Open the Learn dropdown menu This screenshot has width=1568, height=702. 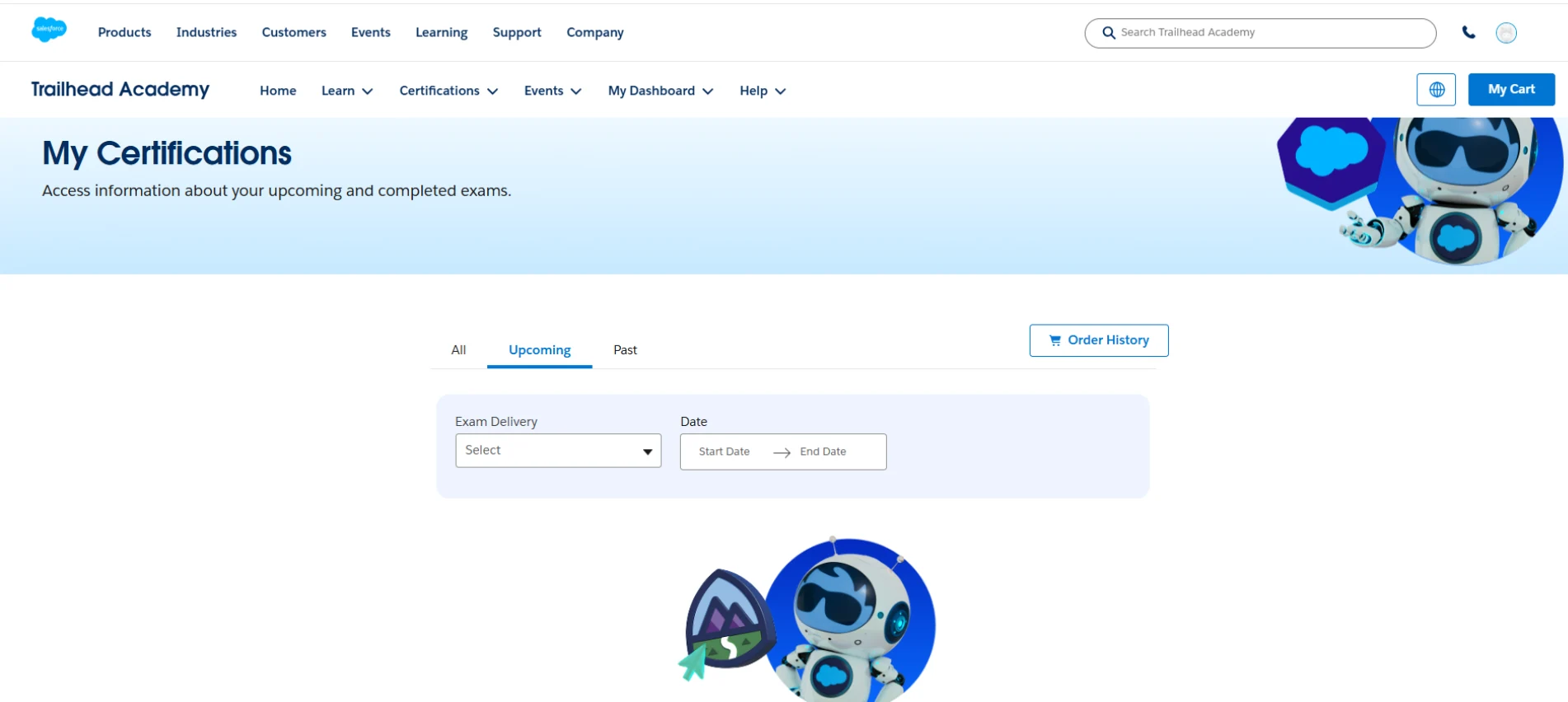pos(347,91)
